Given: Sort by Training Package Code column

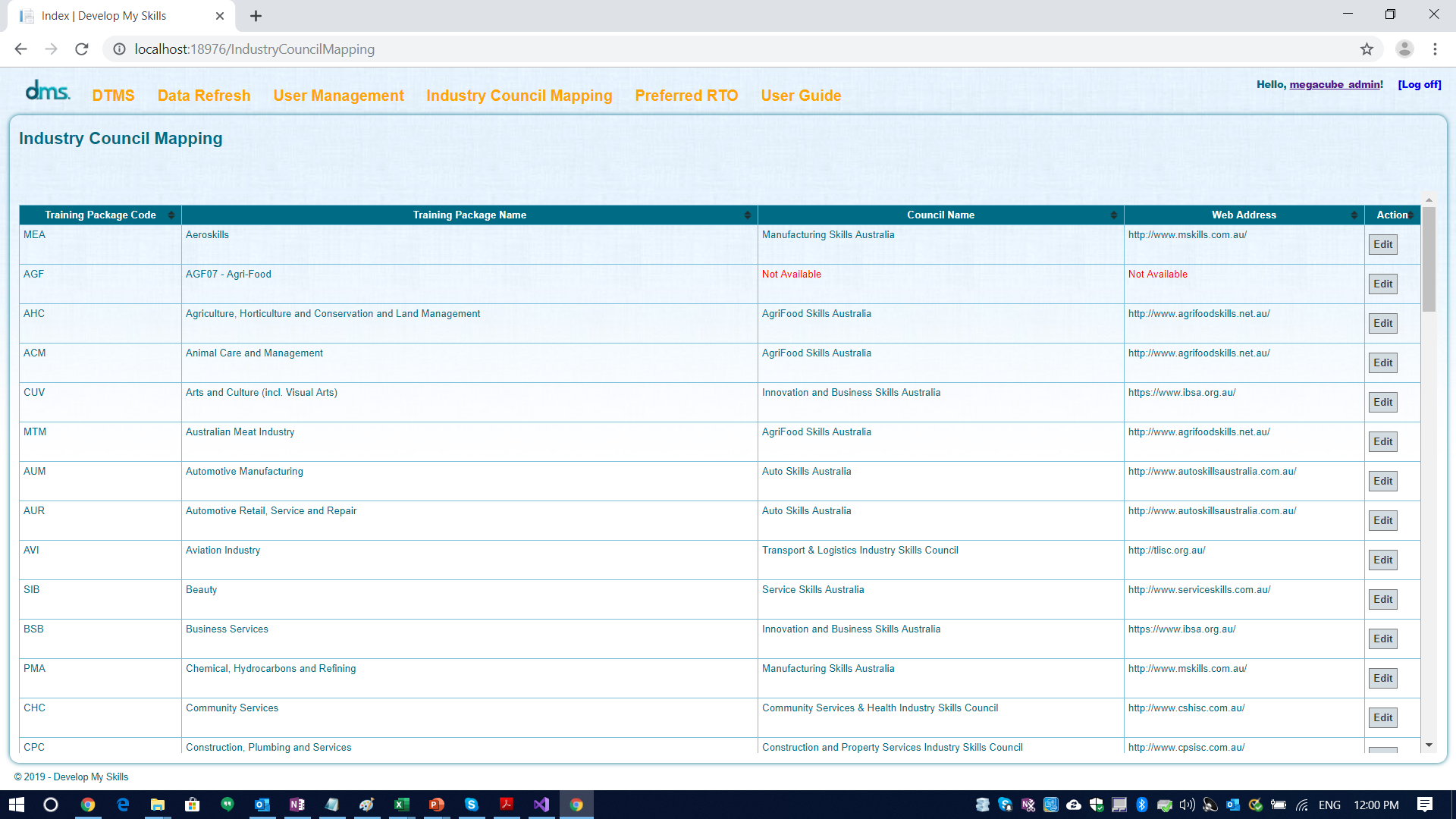Looking at the screenshot, I should click(x=100, y=215).
